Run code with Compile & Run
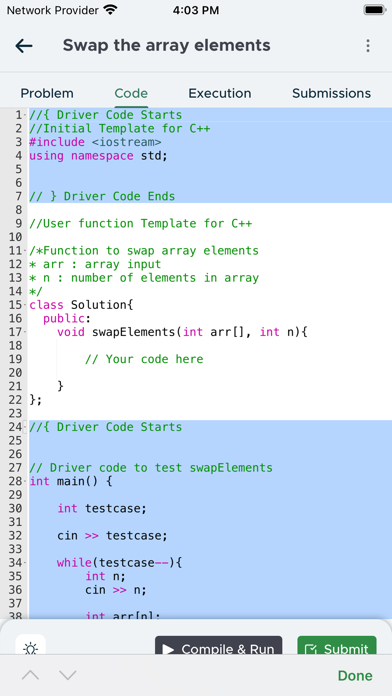 pos(218,649)
